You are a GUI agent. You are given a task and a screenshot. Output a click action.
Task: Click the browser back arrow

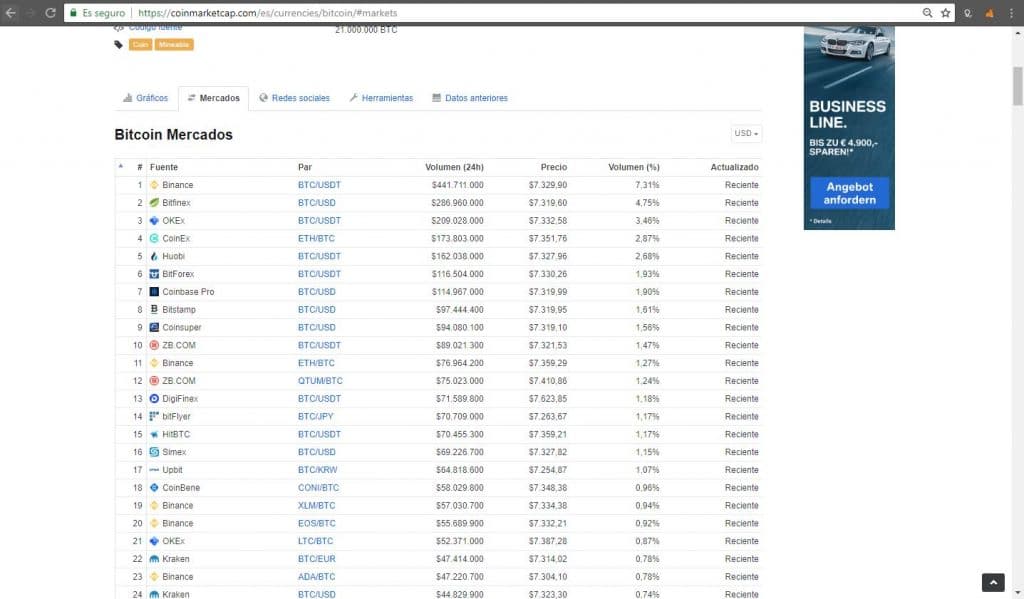(10, 12)
